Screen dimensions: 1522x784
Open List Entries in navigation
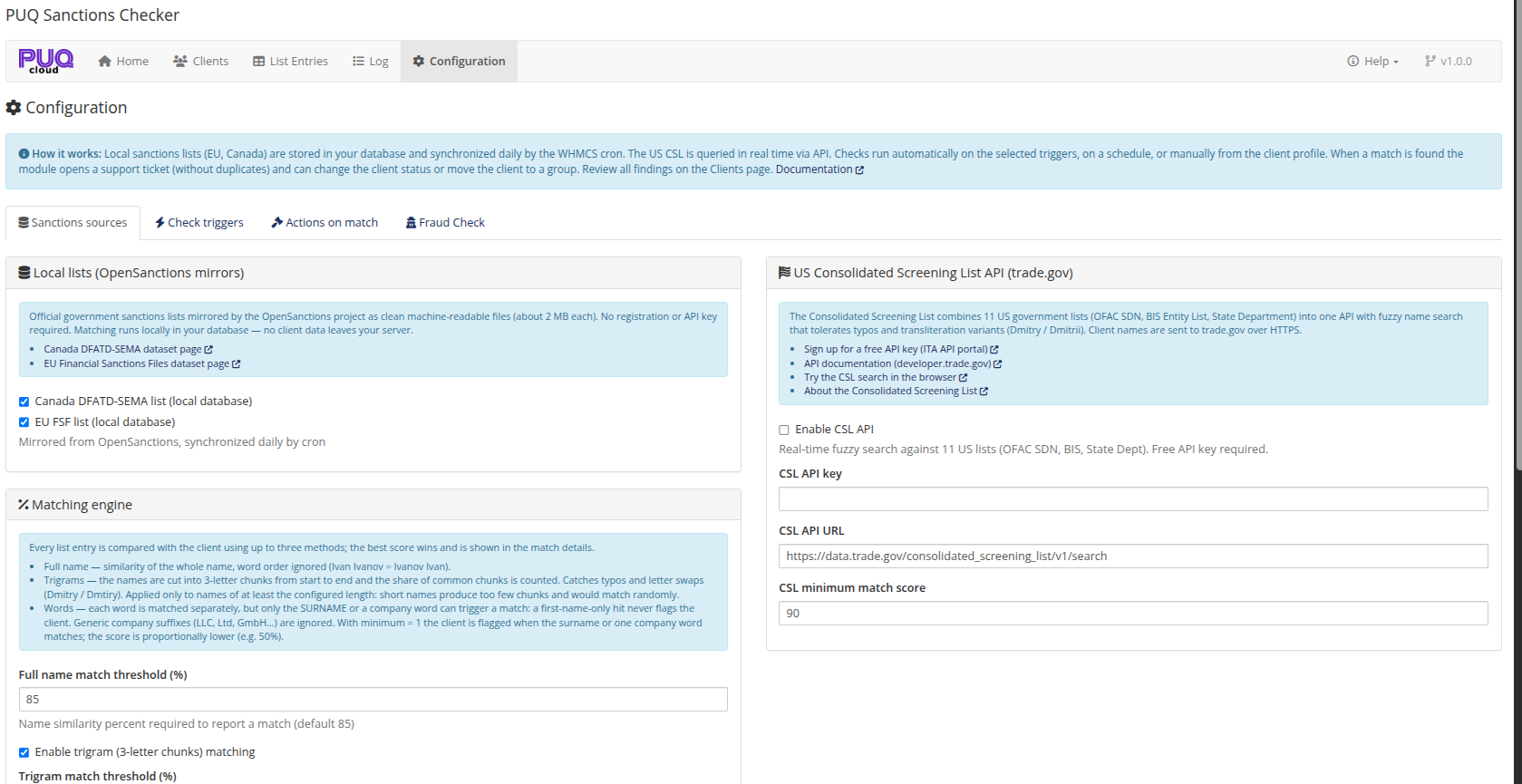click(x=290, y=61)
